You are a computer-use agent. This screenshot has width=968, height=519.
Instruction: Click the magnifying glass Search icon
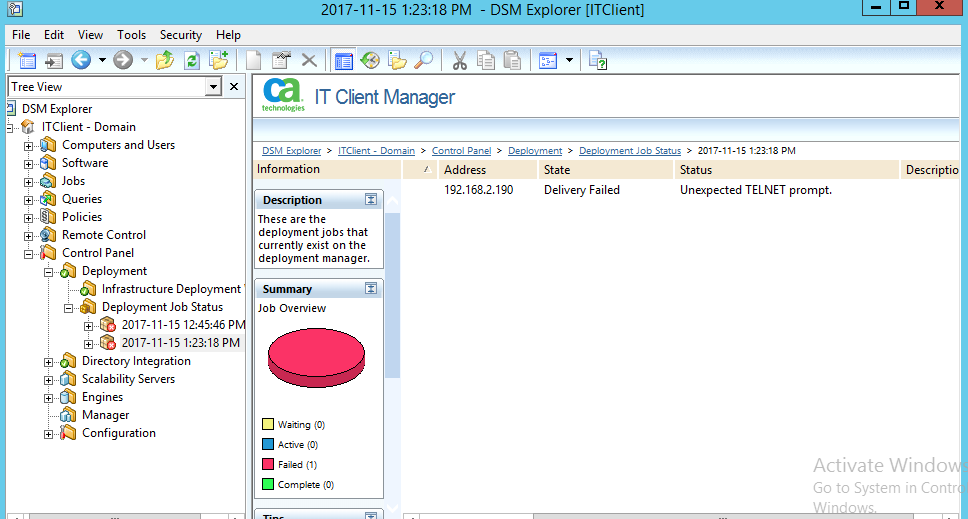click(424, 60)
